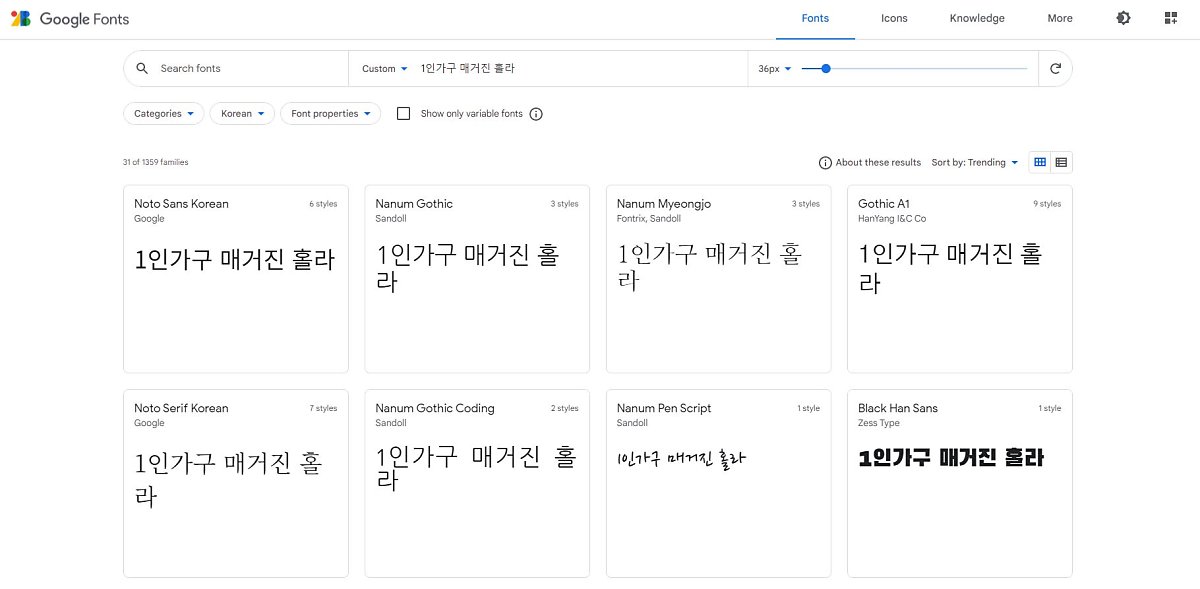Select the Fonts tab
This screenshot has width=1200, height=589.
click(x=815, y=18)
